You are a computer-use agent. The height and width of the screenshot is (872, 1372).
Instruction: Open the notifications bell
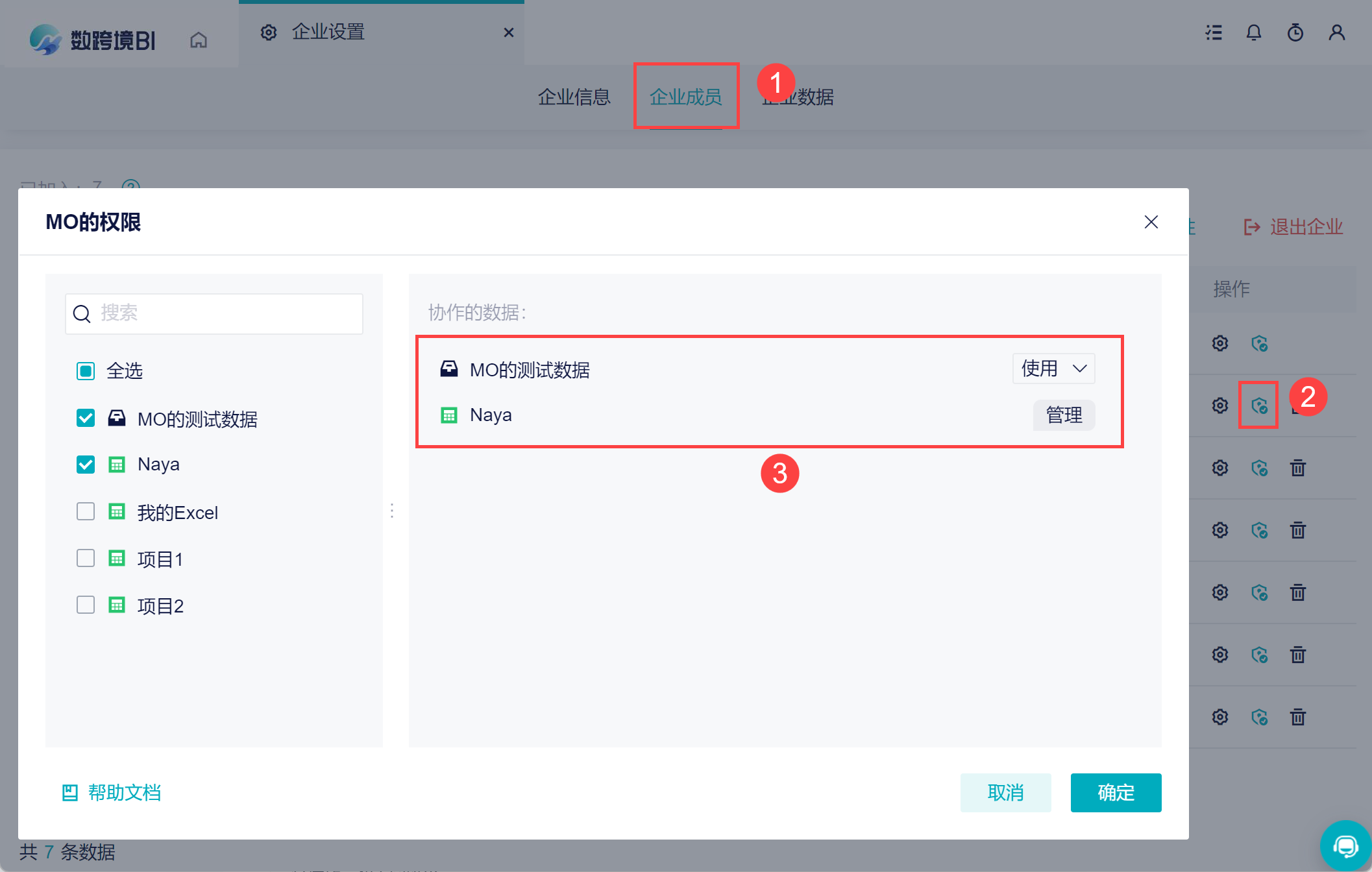(1254, 32)
